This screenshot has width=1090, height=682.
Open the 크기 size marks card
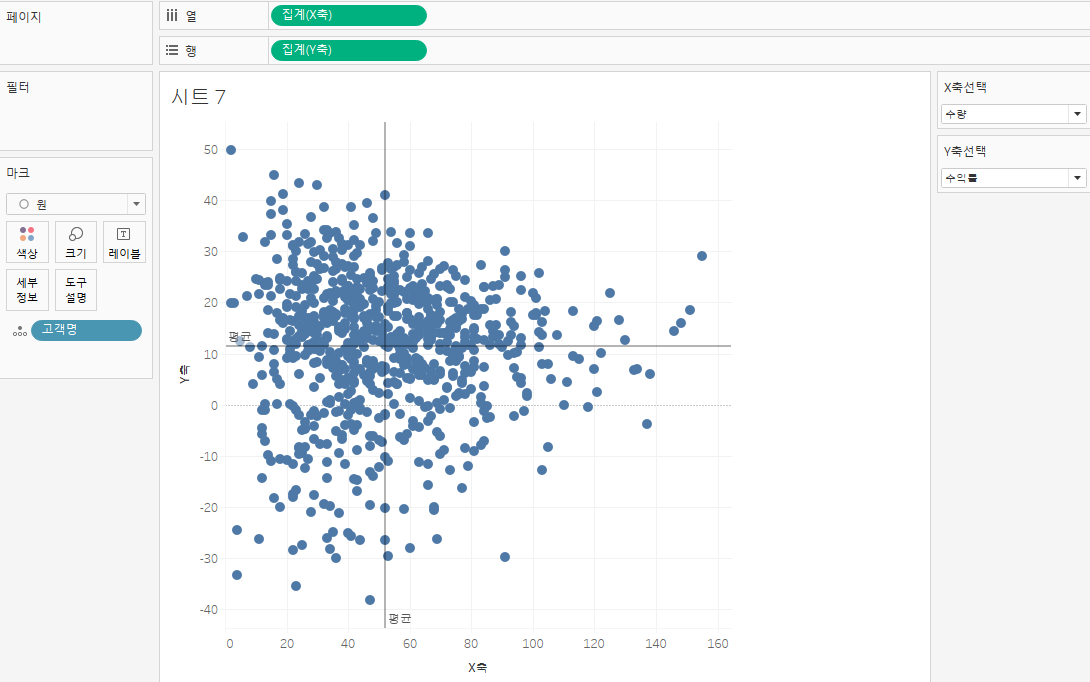tap(76, 242)
